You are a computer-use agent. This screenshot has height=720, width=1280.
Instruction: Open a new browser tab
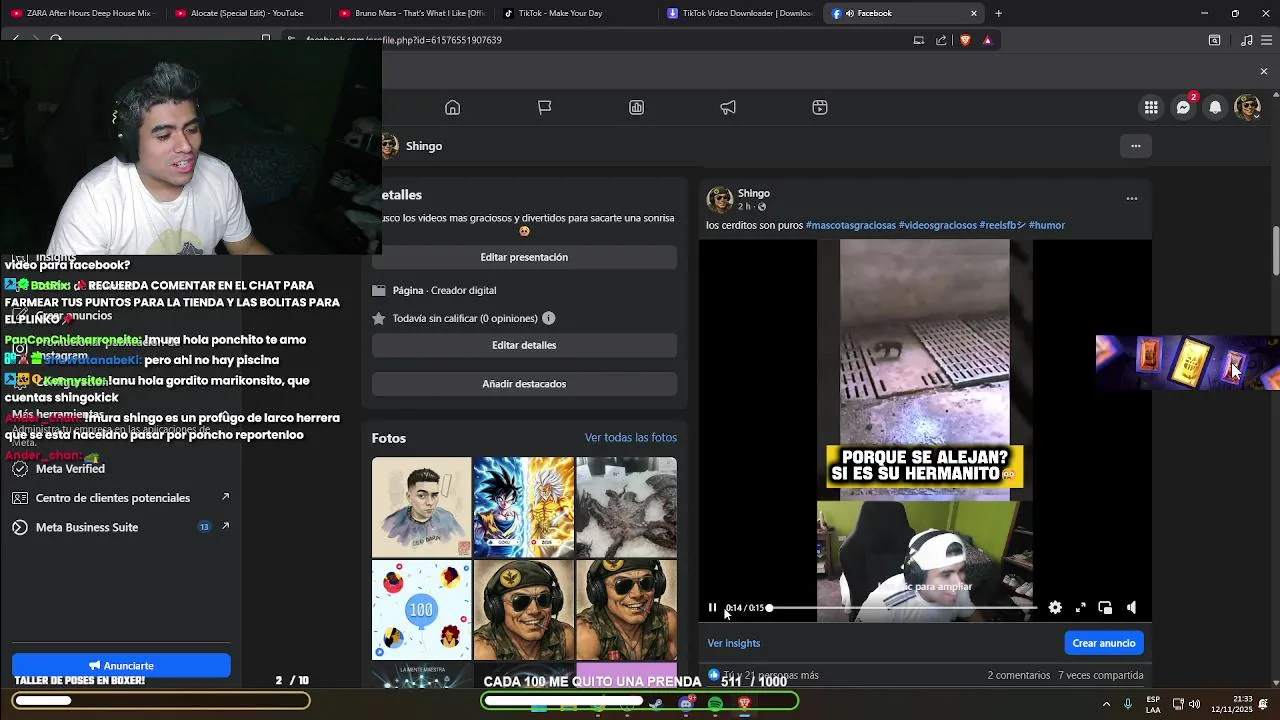click(998, 13)
